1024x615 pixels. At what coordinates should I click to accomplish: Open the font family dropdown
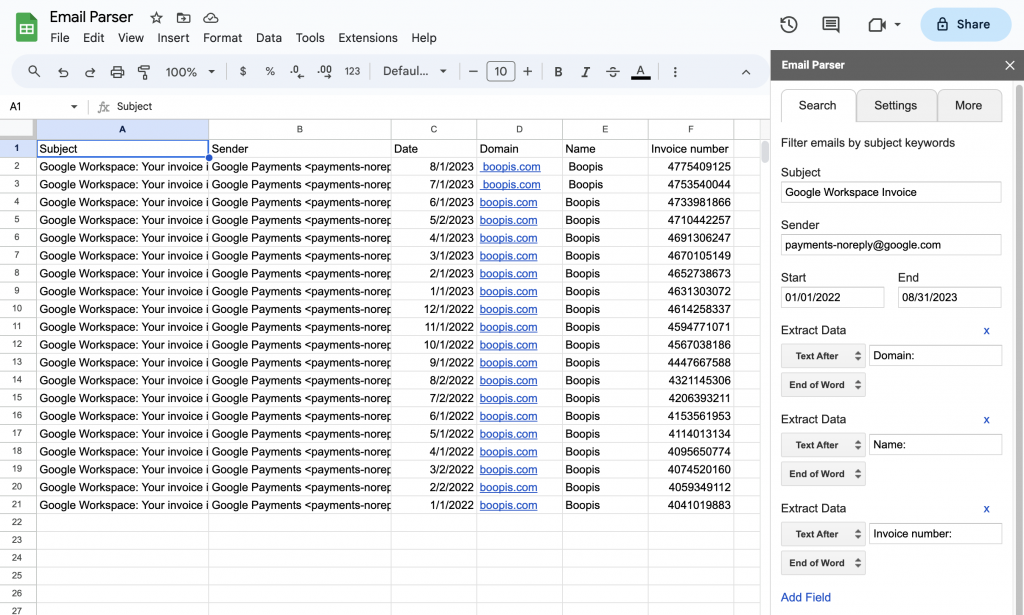415,71
